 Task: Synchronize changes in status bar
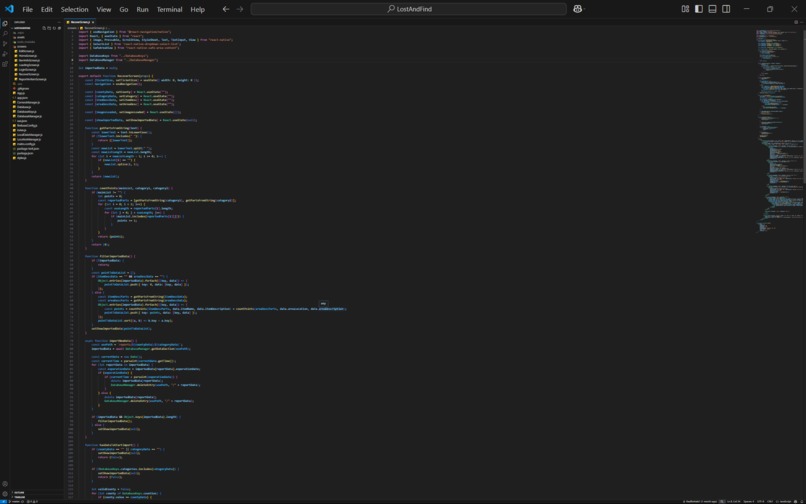pyautogui.click(x=23, y=501)
